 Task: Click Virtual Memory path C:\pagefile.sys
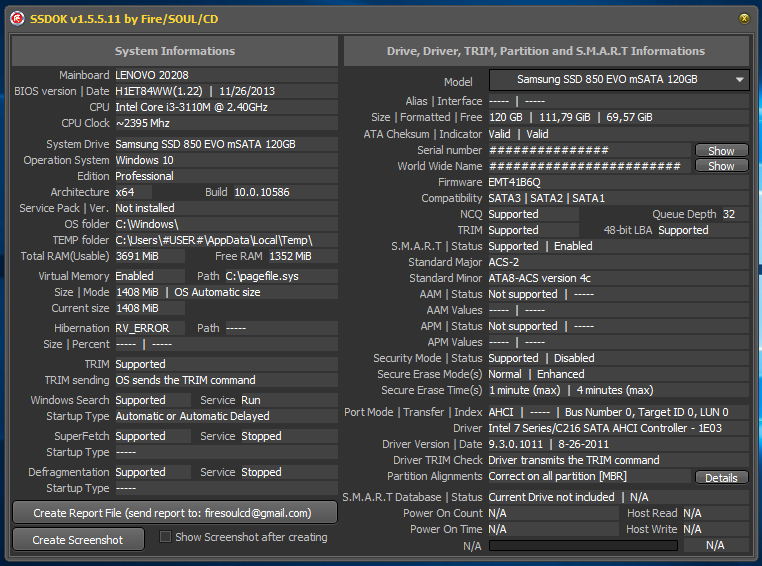coord(262,276)
